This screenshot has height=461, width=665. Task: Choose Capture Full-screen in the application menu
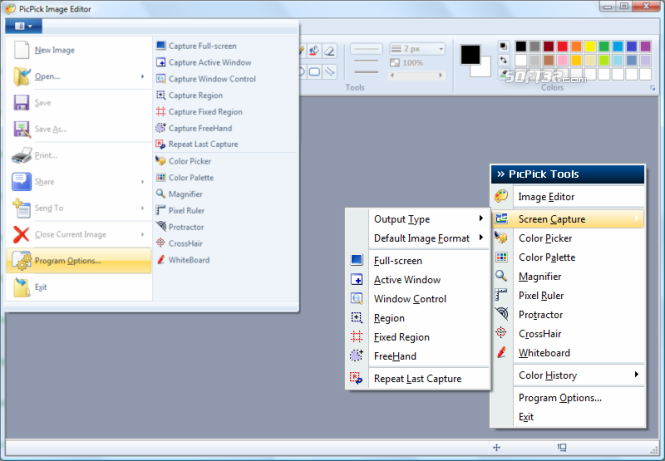click(x=225, y=46)
